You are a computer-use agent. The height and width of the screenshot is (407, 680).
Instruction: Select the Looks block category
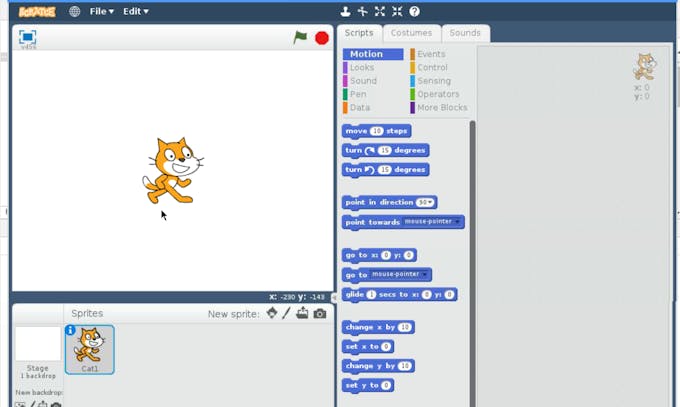pos(362,68)
